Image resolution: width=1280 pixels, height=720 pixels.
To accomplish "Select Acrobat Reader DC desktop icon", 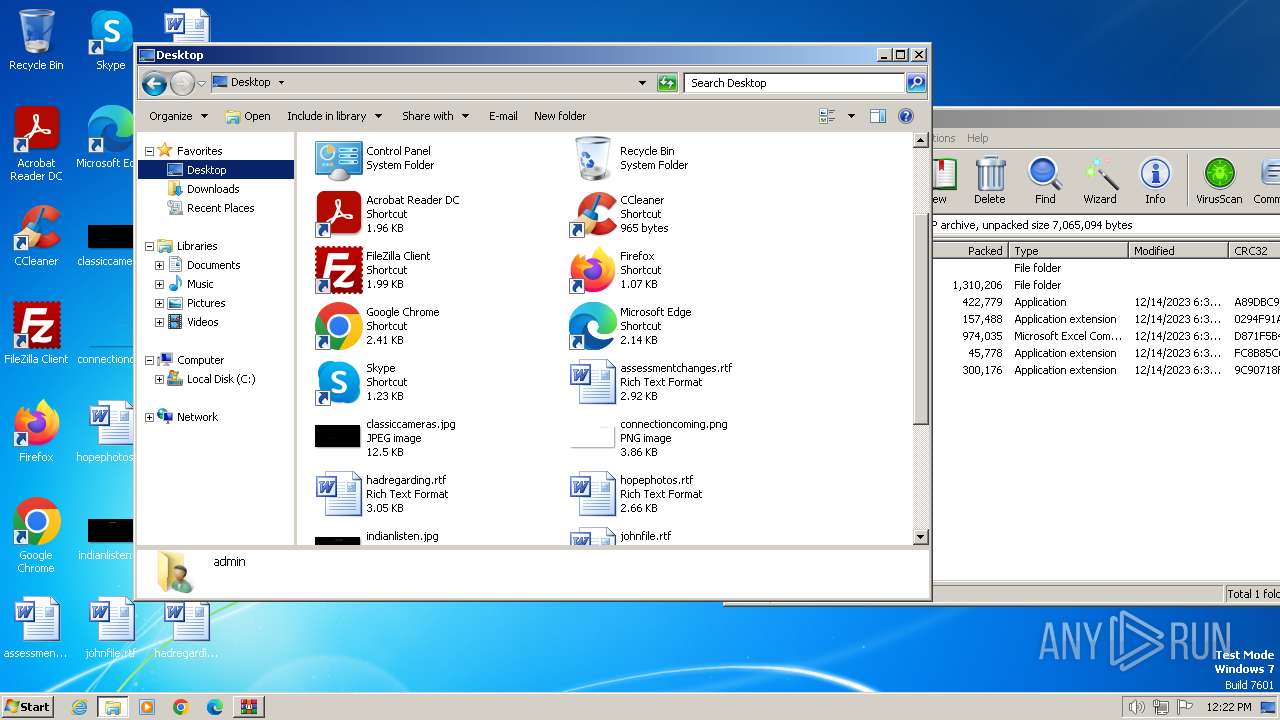I will pos(36,144).
